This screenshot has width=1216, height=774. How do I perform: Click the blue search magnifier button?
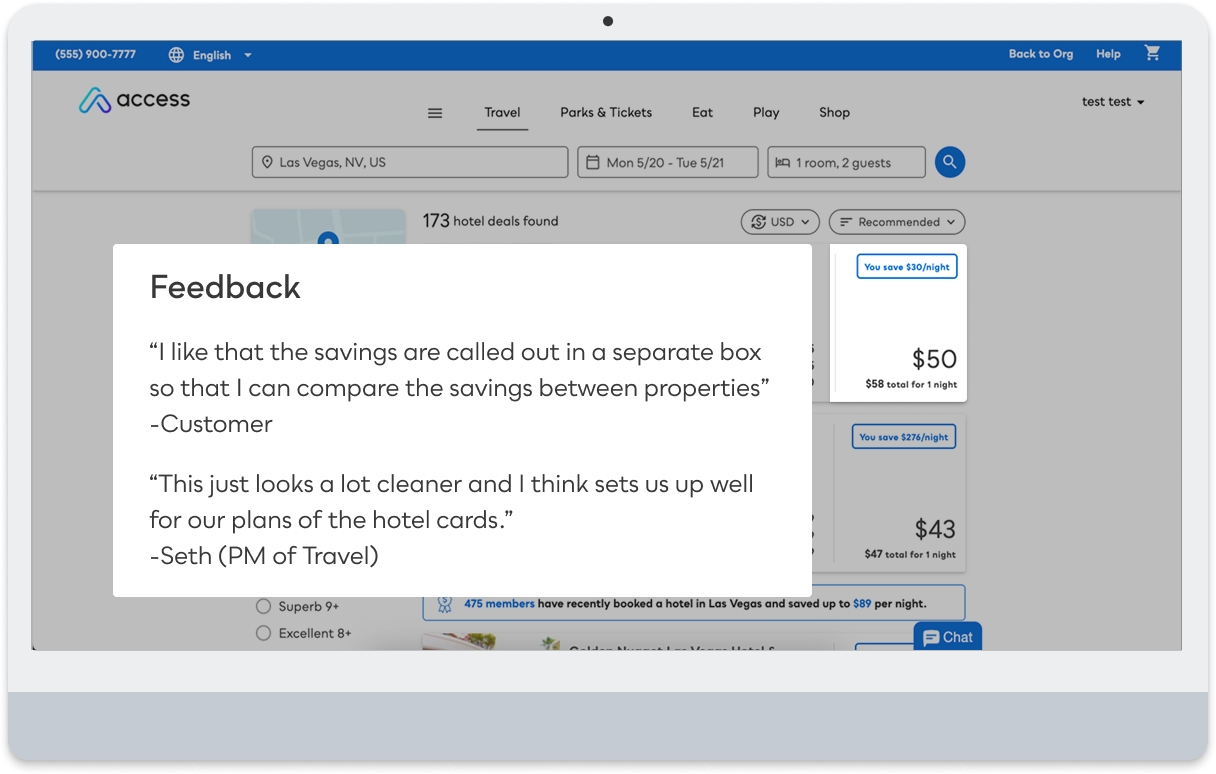(x=950, y=162)
